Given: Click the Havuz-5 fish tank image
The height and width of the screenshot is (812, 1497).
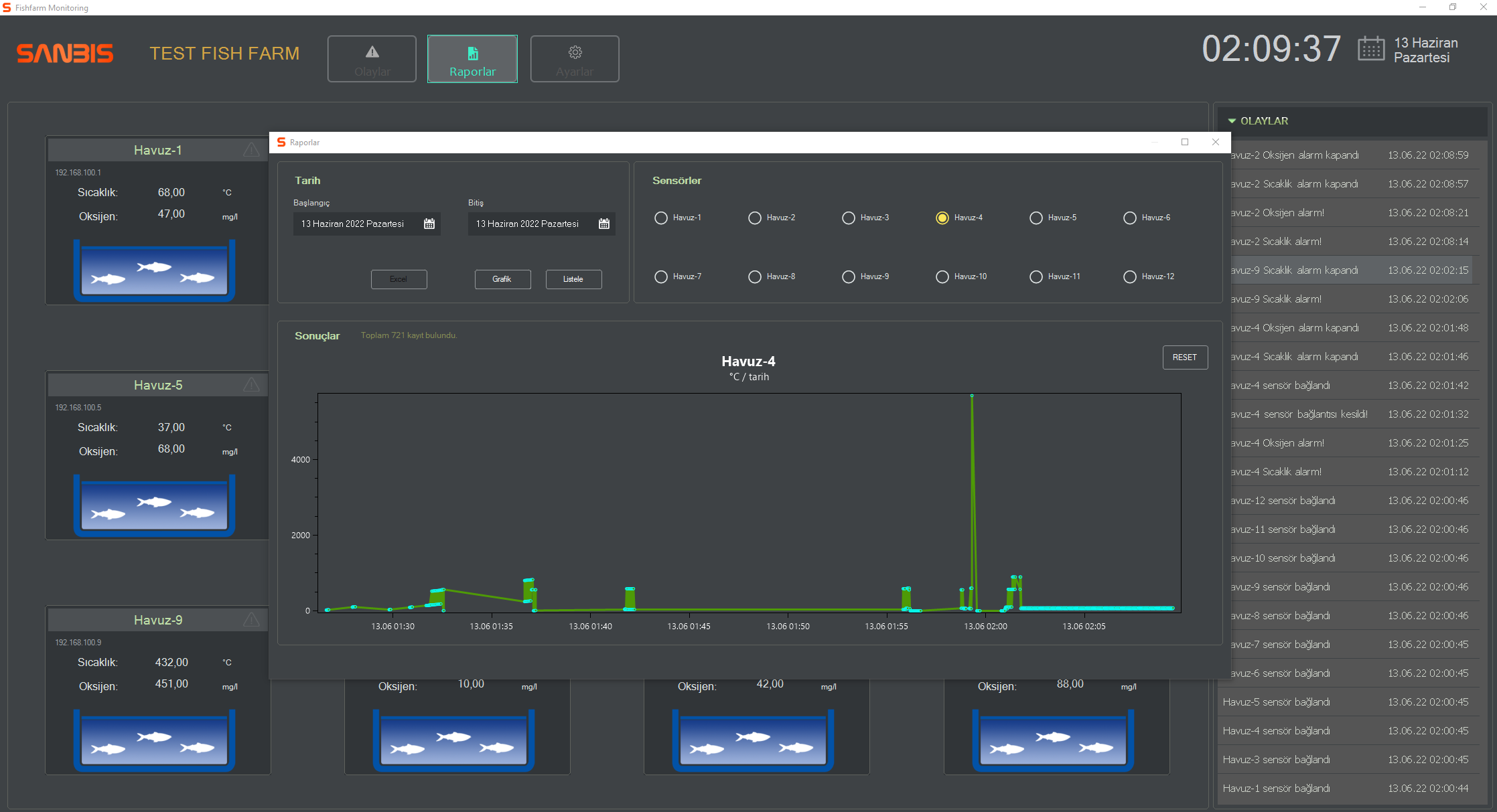Looking at the screenshot, I should [154, 505].
